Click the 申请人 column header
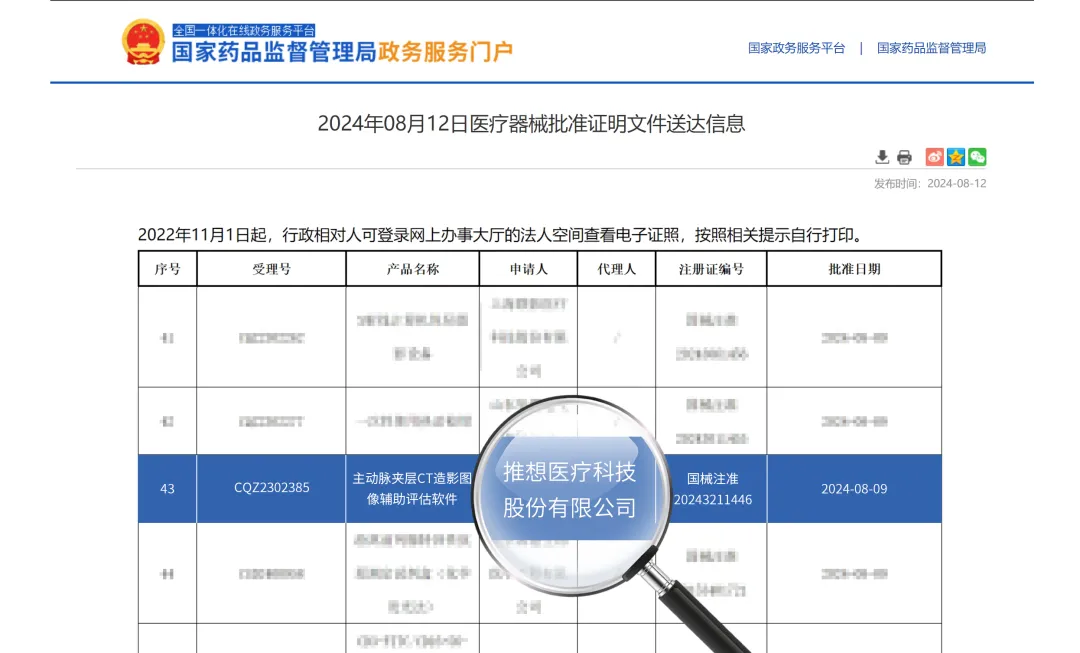Image resolution: width=1080 pixels, height=653 pixels. pos(528,269)
